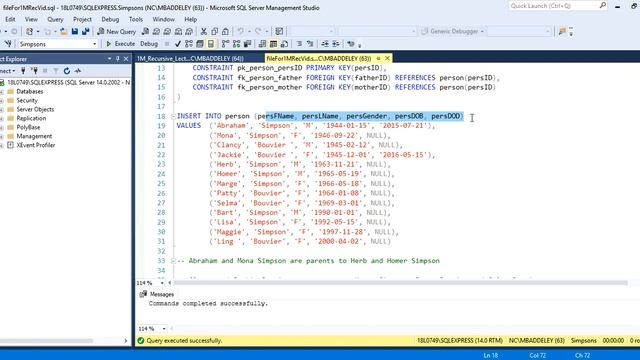
Task: Open the Help menu
Action: tap(191, 19)
